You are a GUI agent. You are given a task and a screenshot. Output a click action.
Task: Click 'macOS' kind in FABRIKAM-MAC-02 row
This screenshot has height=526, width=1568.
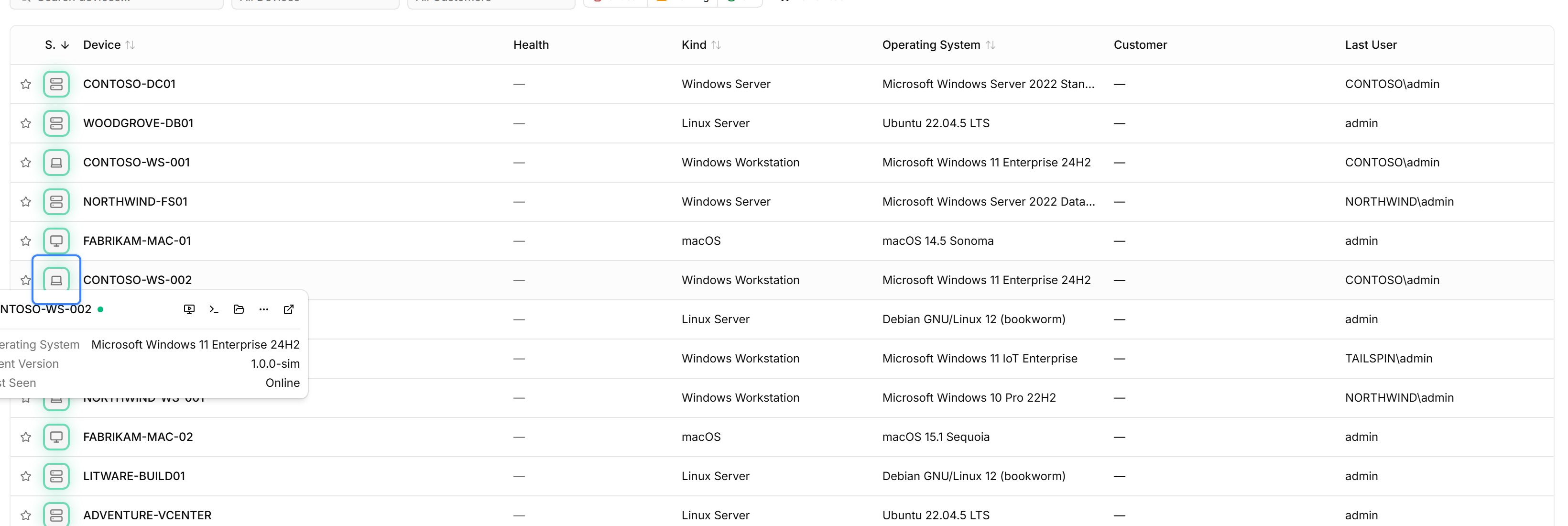[x=701, y=437]
